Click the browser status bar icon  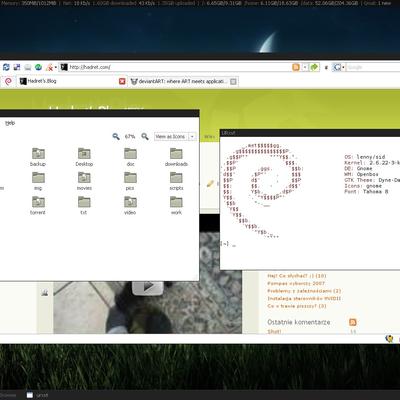click(389, 339)
